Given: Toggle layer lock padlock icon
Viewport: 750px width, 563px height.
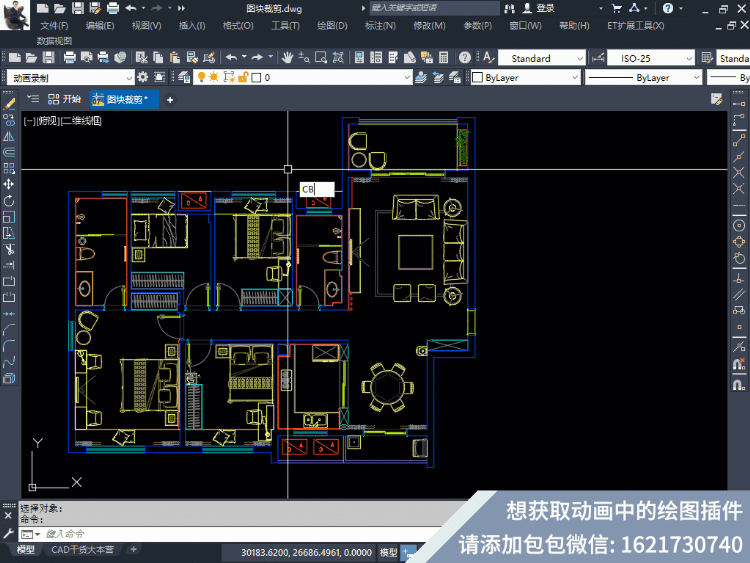Looking at the screenshot, I should (x=243, y=77).
